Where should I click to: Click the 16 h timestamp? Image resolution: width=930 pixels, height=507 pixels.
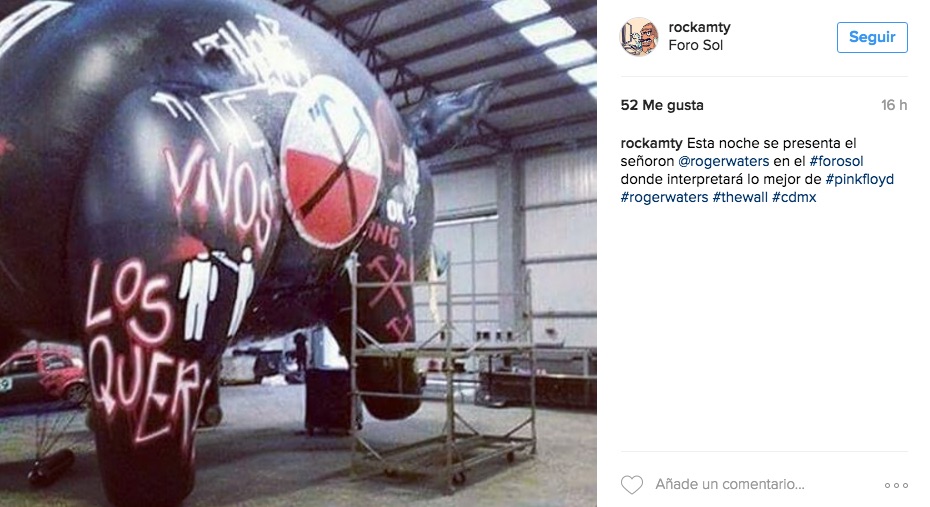894,105
